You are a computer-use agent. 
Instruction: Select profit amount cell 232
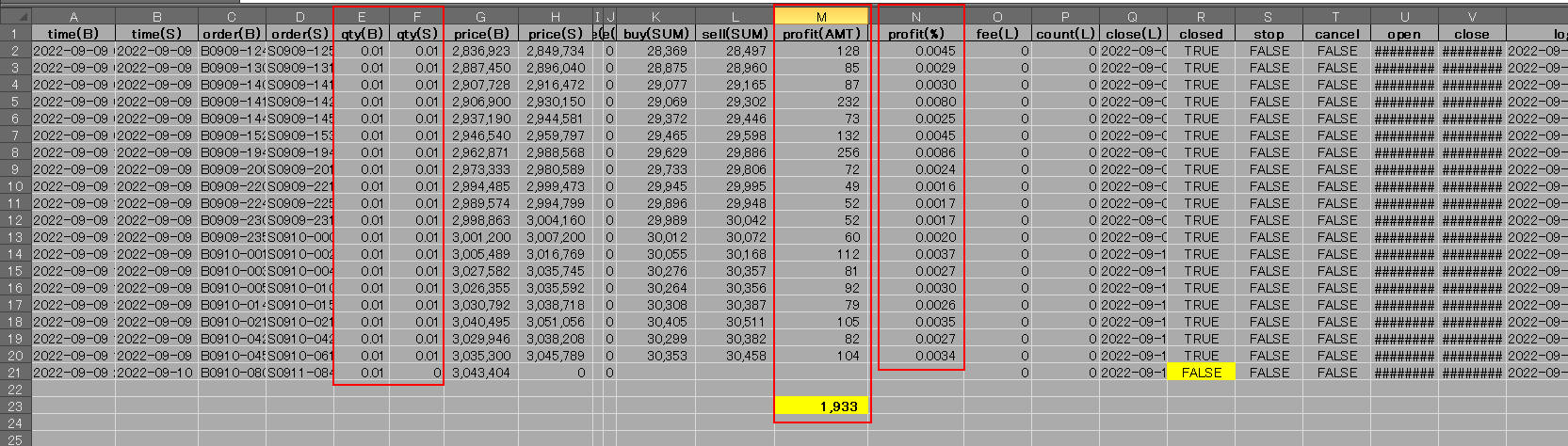[x=821, y=102]
